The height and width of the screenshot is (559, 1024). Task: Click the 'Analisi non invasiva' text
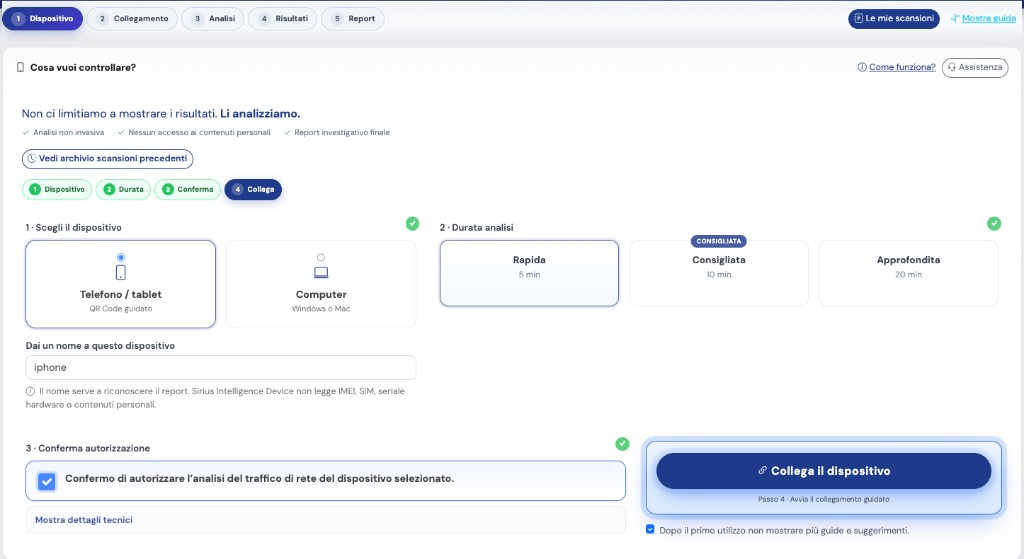coord(69,133)
